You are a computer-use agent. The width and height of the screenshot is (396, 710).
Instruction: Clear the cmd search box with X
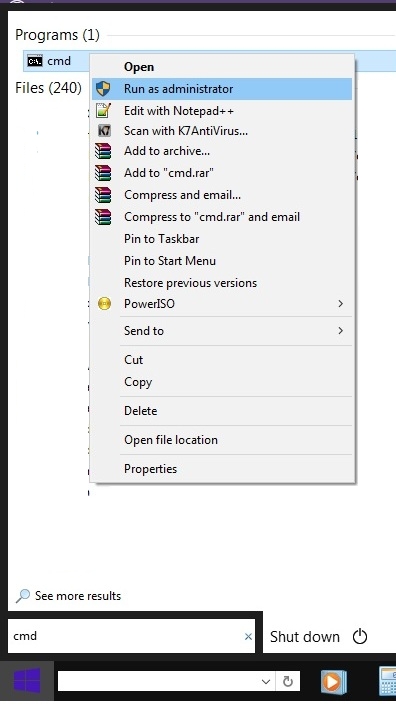(x=248, y=637)
